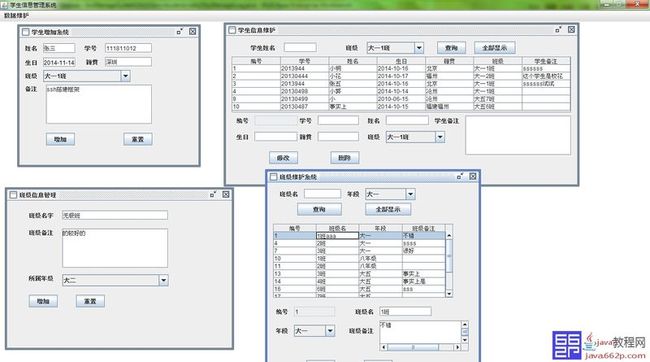650x362 pixels.
Task: Click the 学生备注 column header
Action: (x=546, y=61)
